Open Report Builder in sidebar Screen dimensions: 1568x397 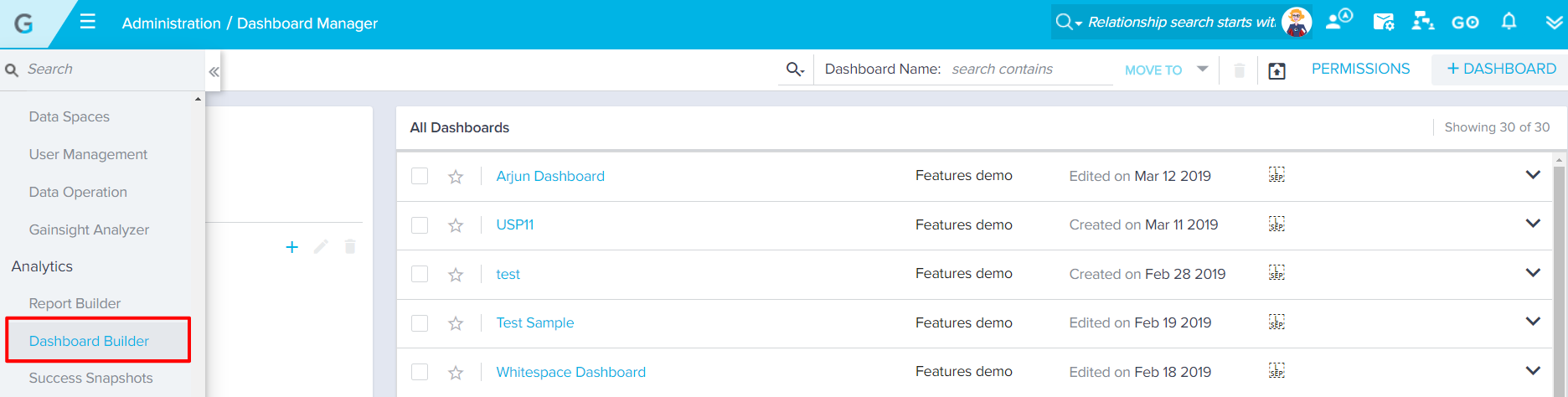click(75, 303)
